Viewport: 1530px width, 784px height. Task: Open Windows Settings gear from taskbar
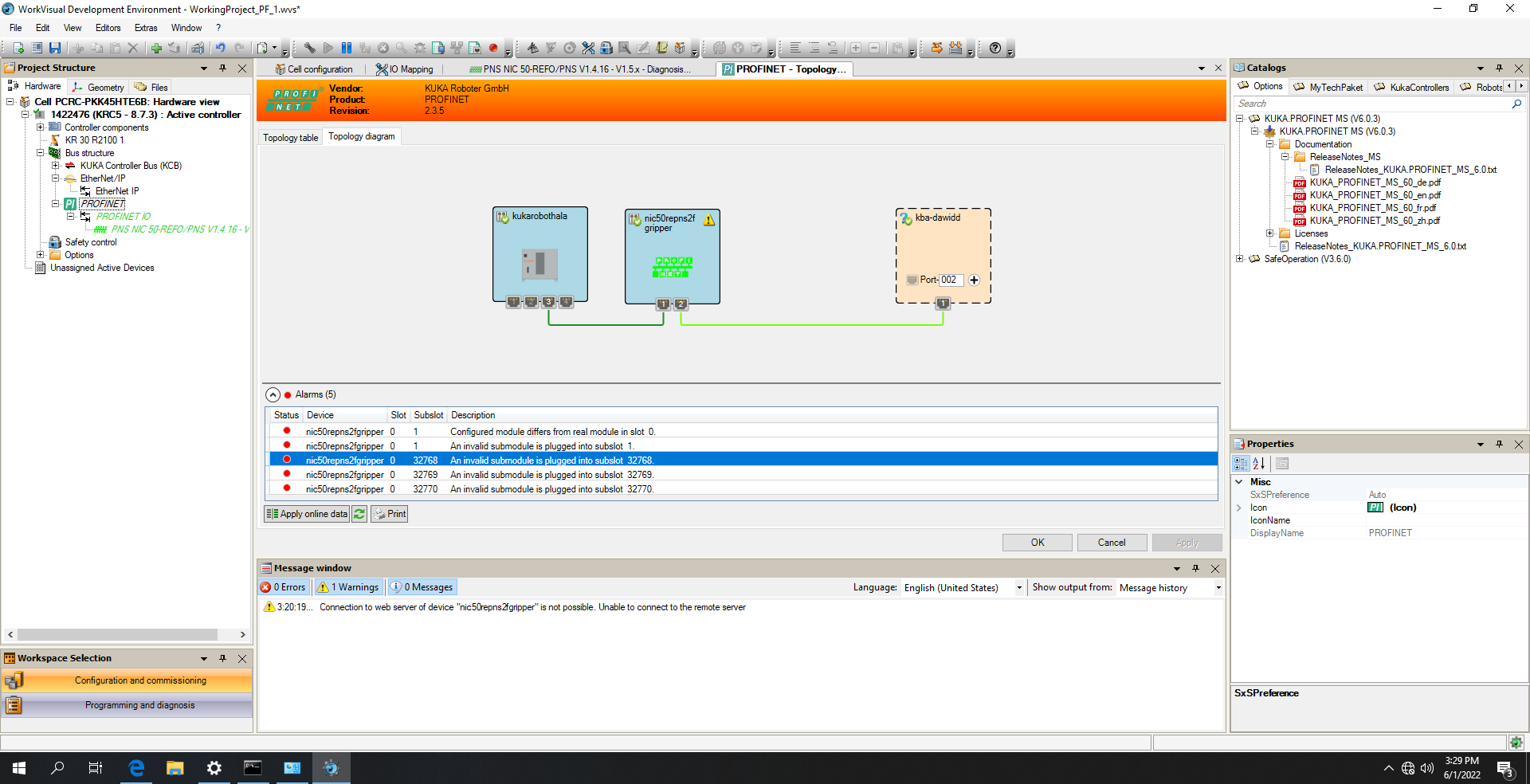pos(214,768)
